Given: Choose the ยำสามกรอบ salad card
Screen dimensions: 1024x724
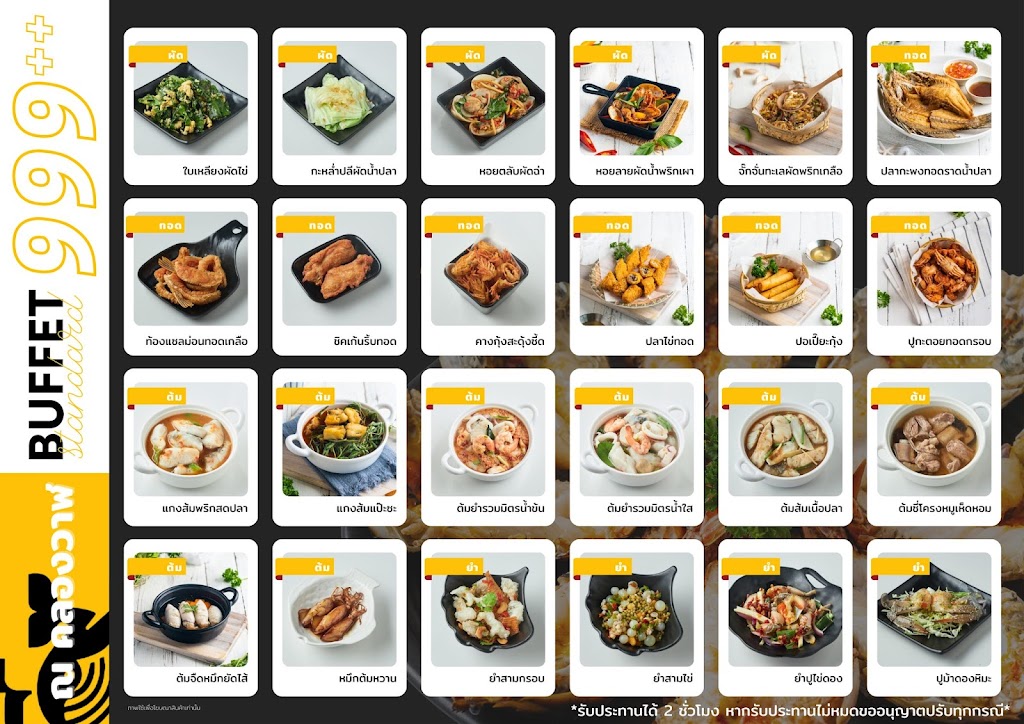Looking at the screenshot, I should 488,618.
